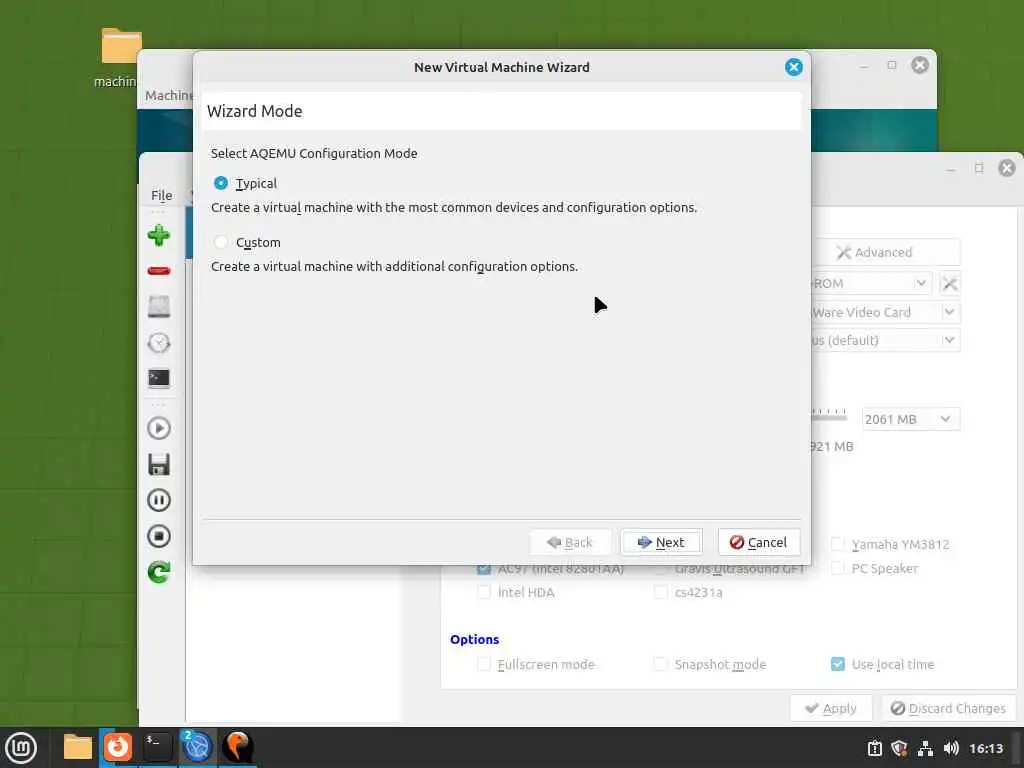Open the File menu in AQEMU
Viewport: 1024px width, 768px height.
161,195
